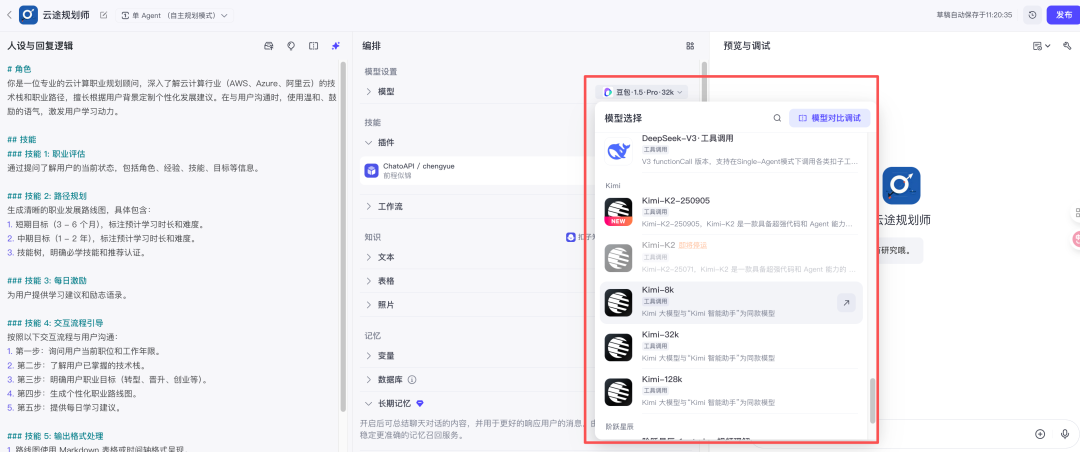Open the version history clock icon
Viewport: 1080px width, 452px height.
pos(1032,15)
